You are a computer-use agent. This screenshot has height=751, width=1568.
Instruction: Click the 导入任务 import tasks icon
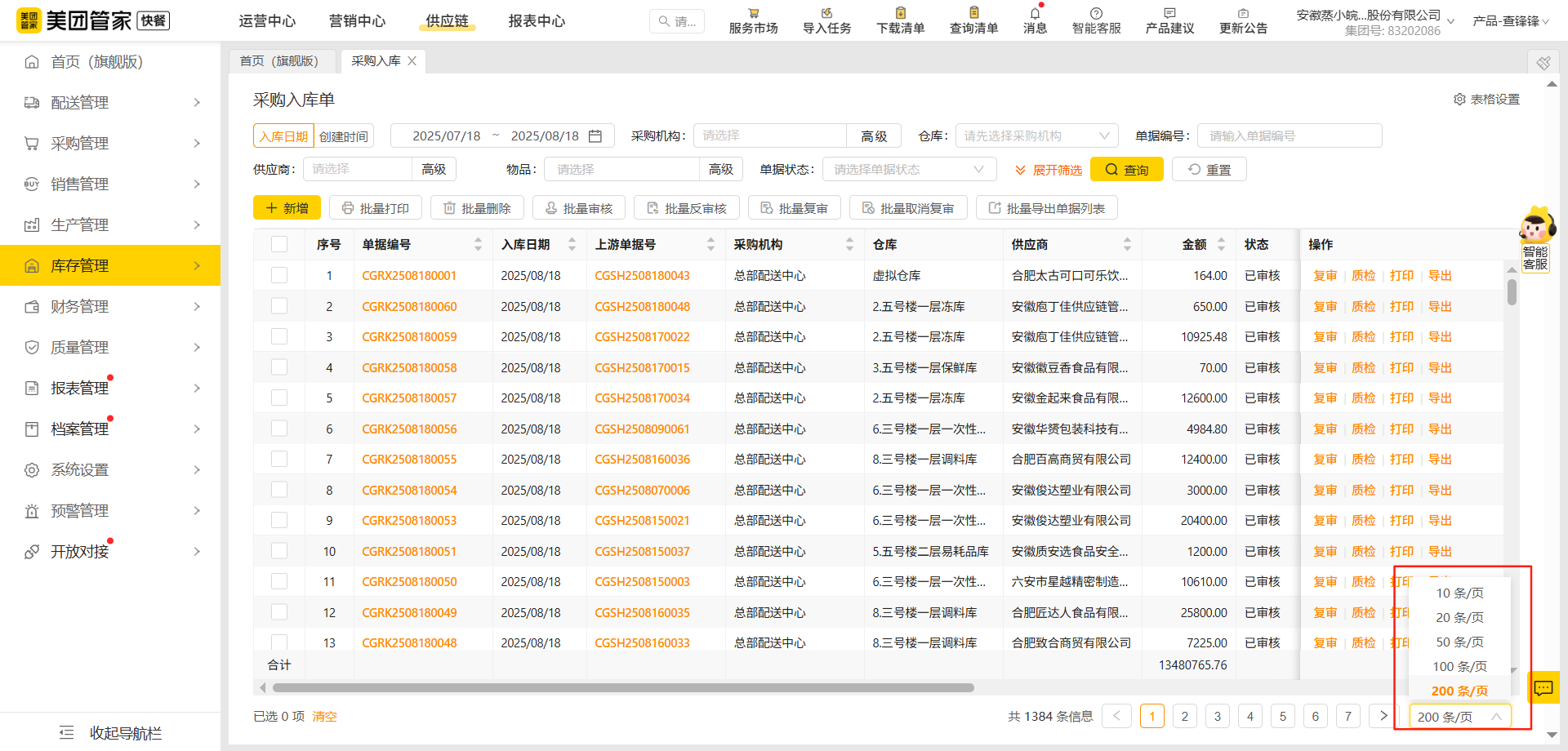[826, 20]
